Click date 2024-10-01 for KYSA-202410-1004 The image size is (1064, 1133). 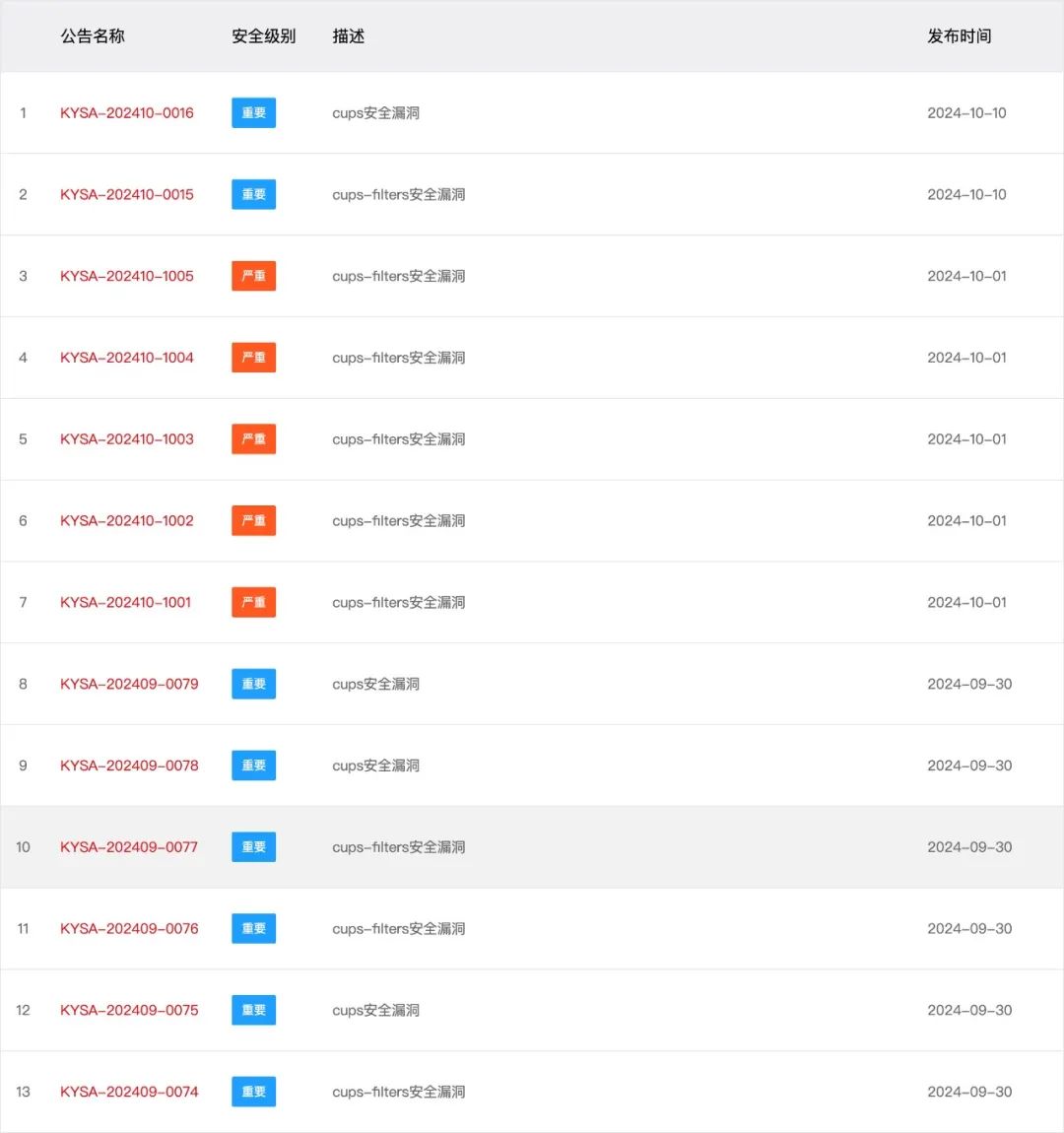click(x=966, y=358)
